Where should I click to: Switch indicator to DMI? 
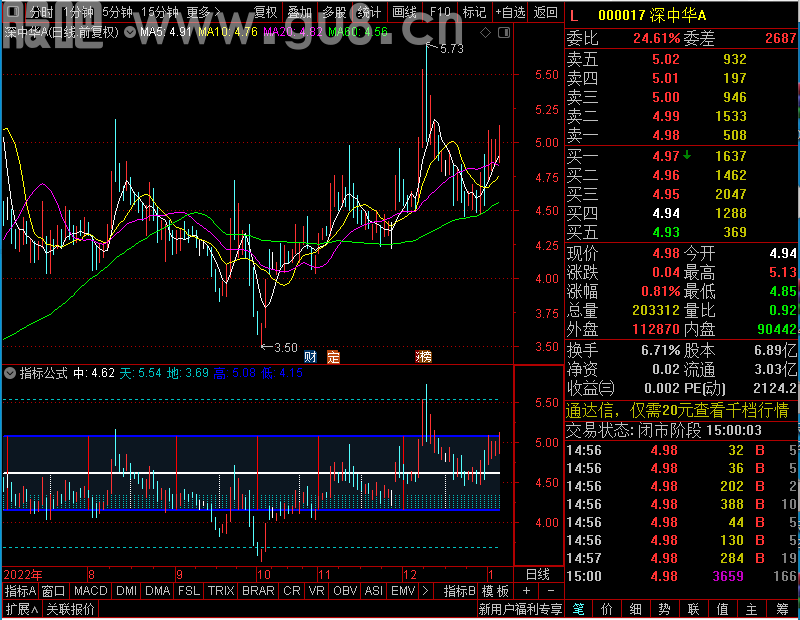click(126, 591)
